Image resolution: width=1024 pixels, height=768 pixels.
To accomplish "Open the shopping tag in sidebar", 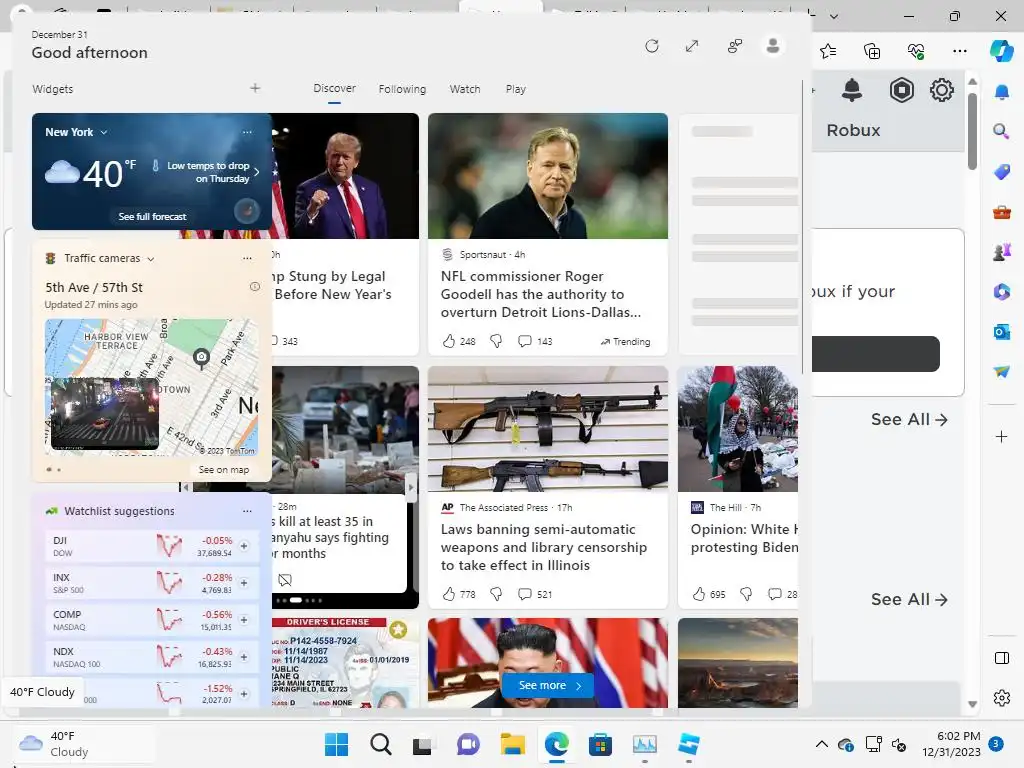I will tap(1001, 172).
